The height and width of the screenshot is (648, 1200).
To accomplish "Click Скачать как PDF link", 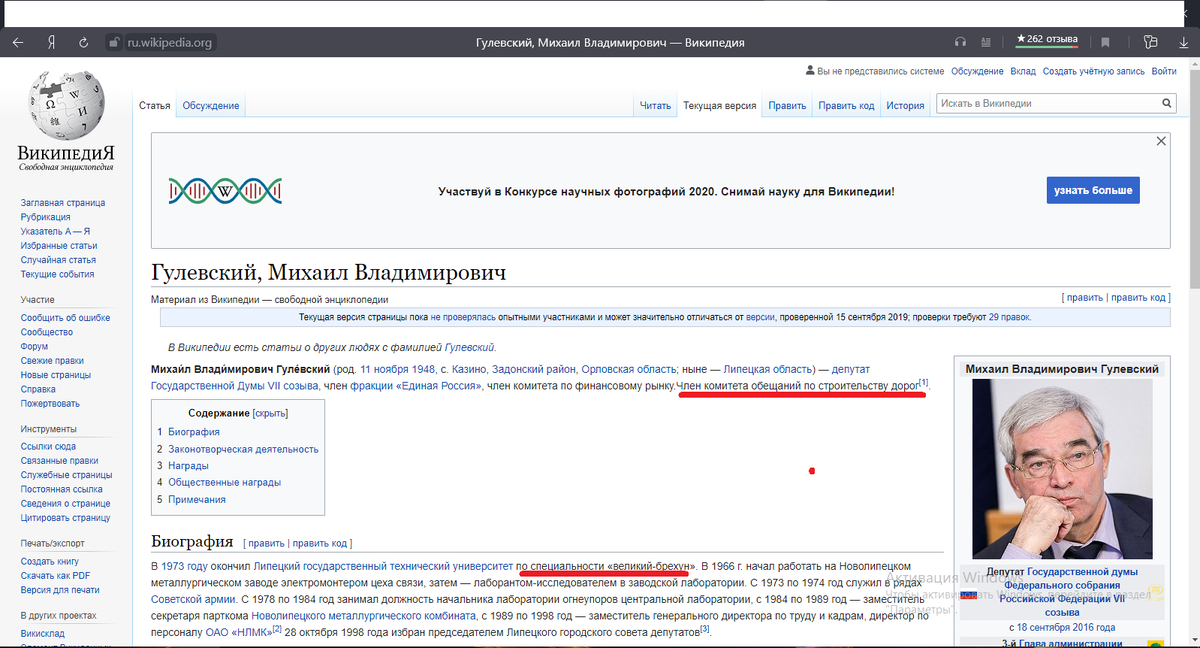I will pyautogui.click(x=56, y=576).
